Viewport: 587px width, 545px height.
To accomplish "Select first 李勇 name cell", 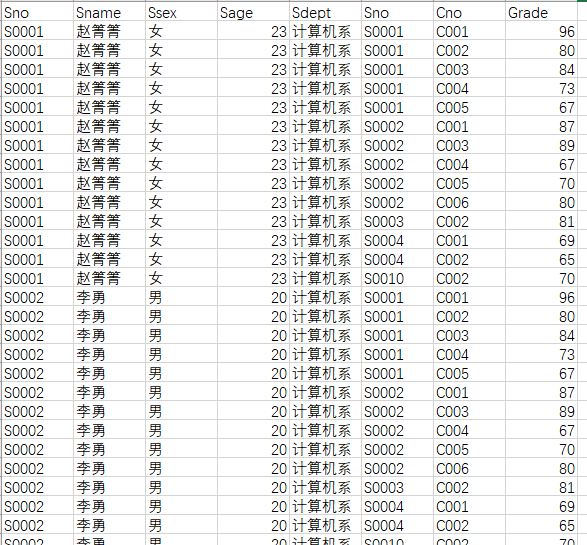I will point(109,298).
